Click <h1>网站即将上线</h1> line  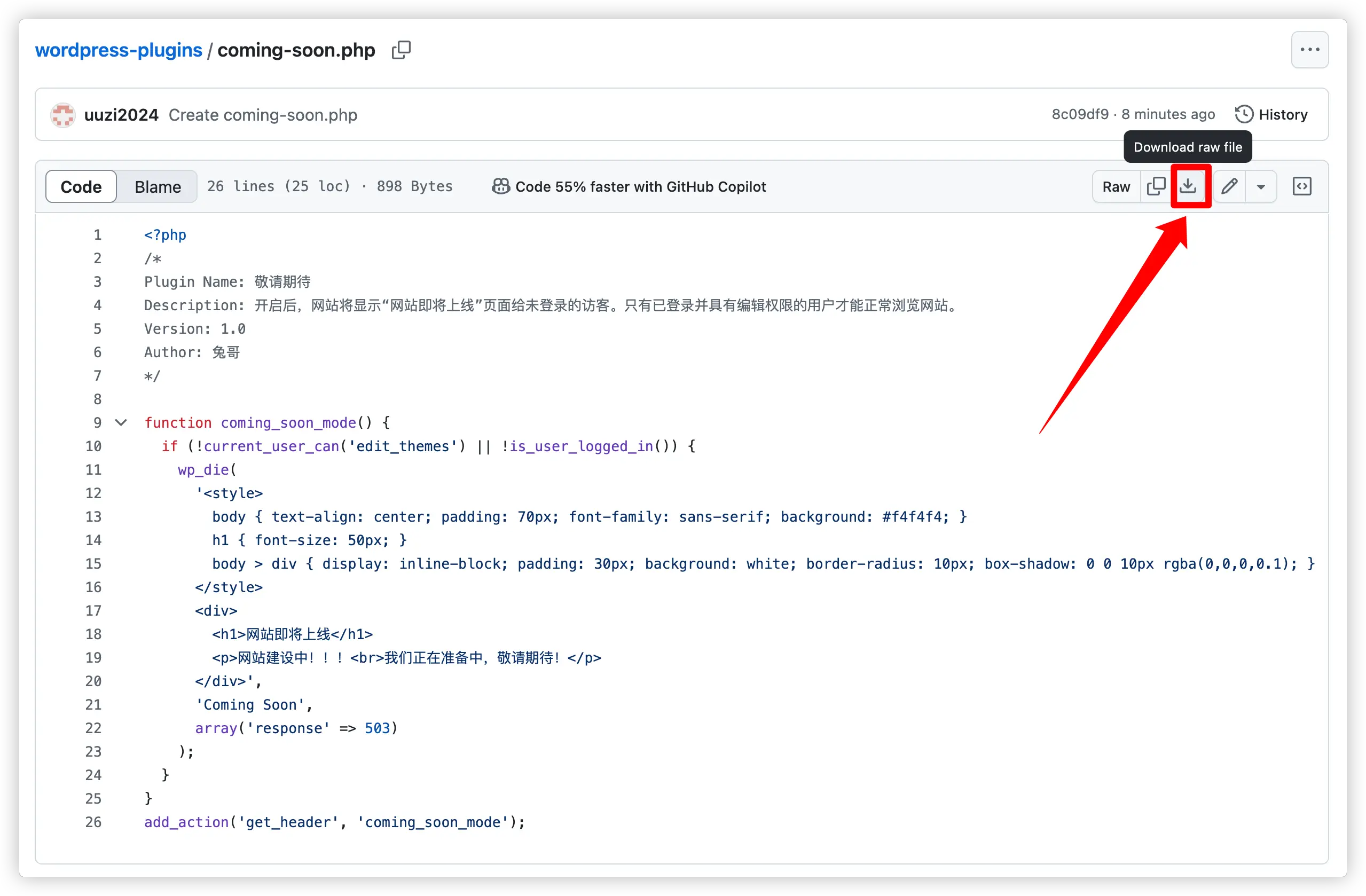coord(292,634)
